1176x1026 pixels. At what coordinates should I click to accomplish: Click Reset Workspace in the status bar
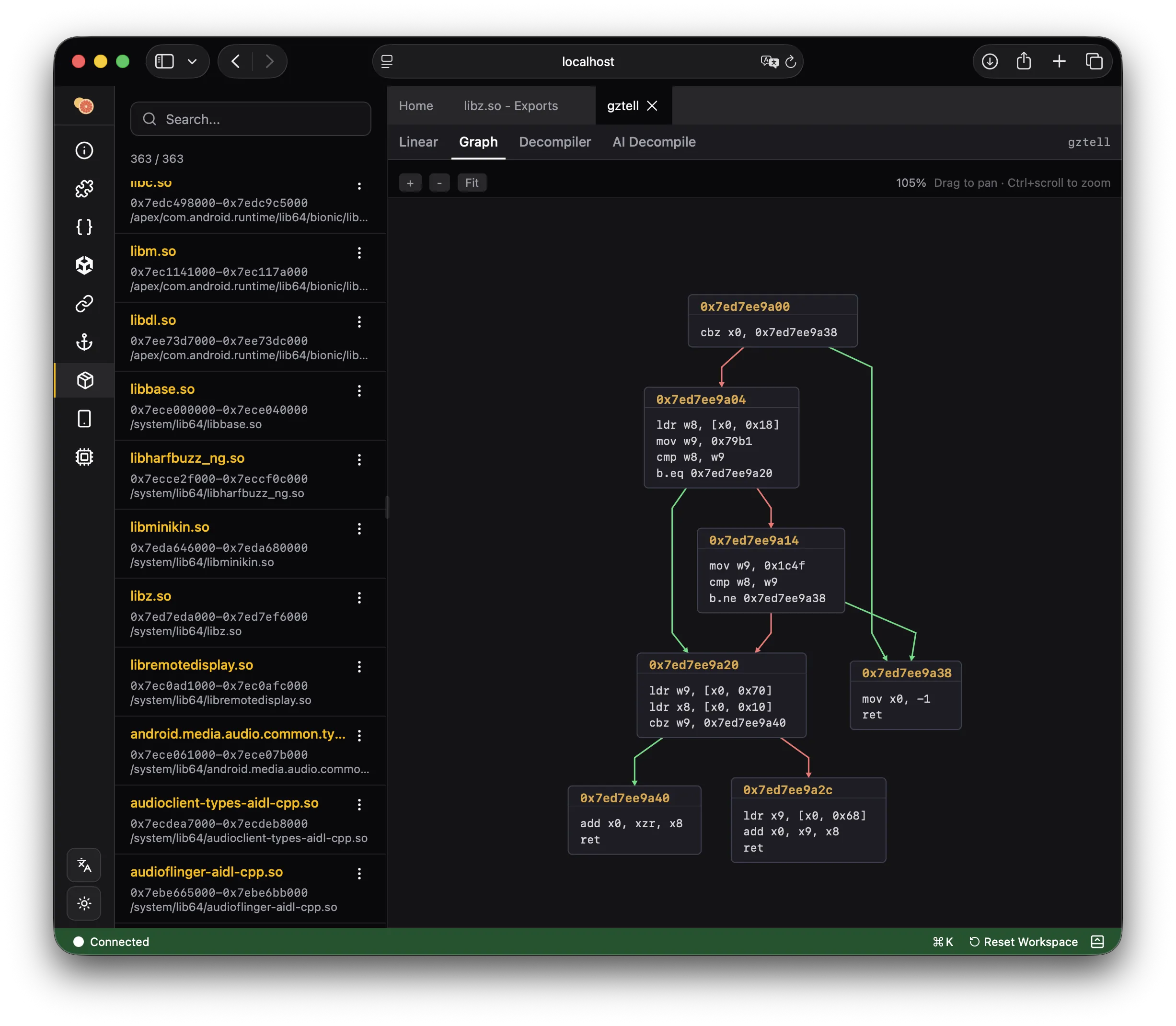pyautogui.click(x=1023, y=942)
